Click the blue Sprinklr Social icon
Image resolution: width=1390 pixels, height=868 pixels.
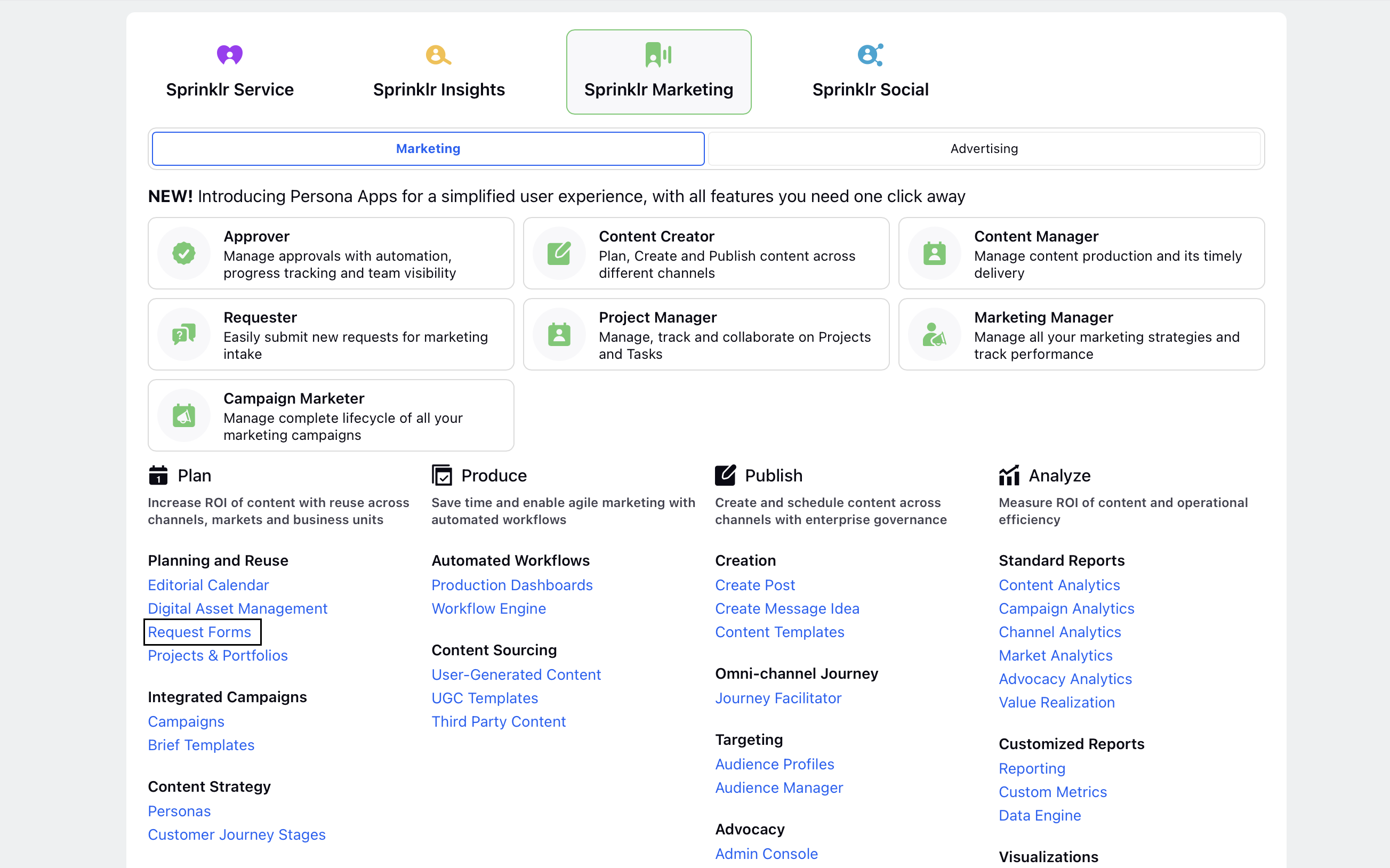click(870, 54)
